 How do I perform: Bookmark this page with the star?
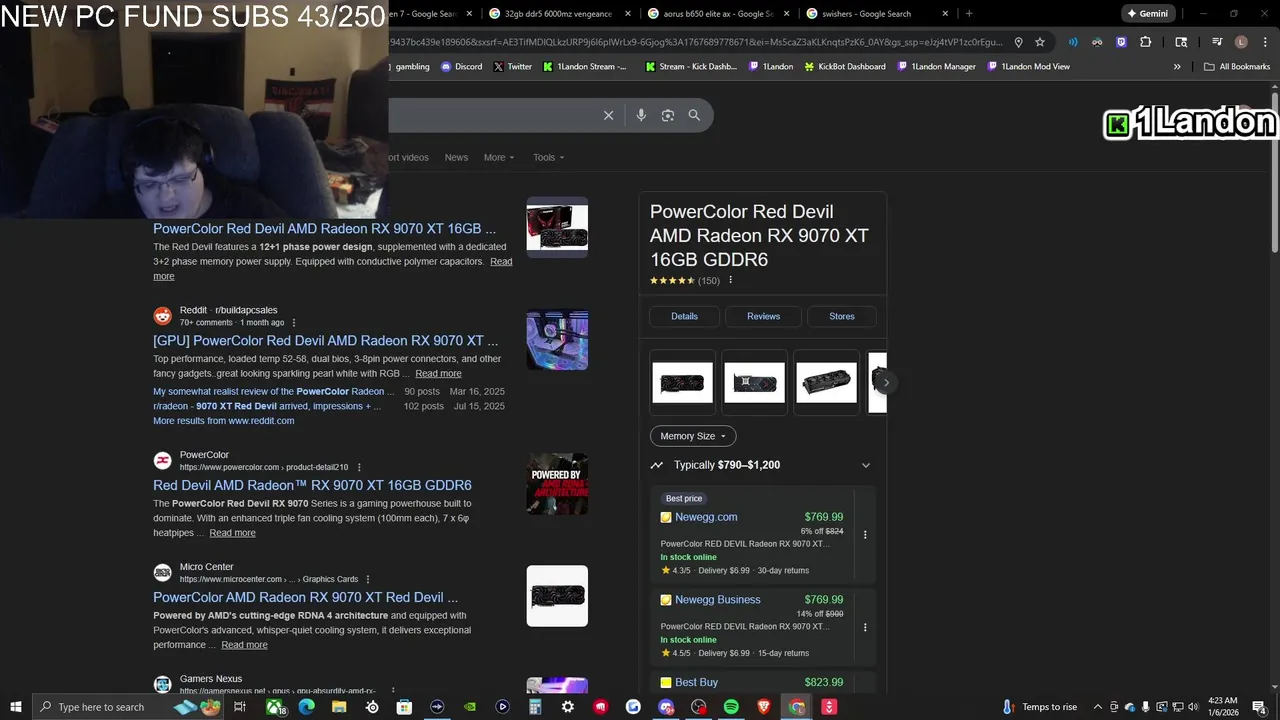[x=1040, y=42]
